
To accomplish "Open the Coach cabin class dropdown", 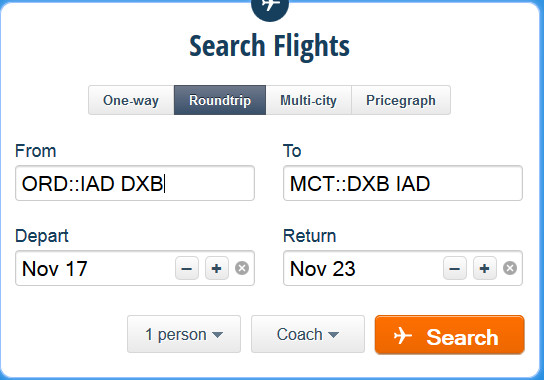I will coord(308,334).
